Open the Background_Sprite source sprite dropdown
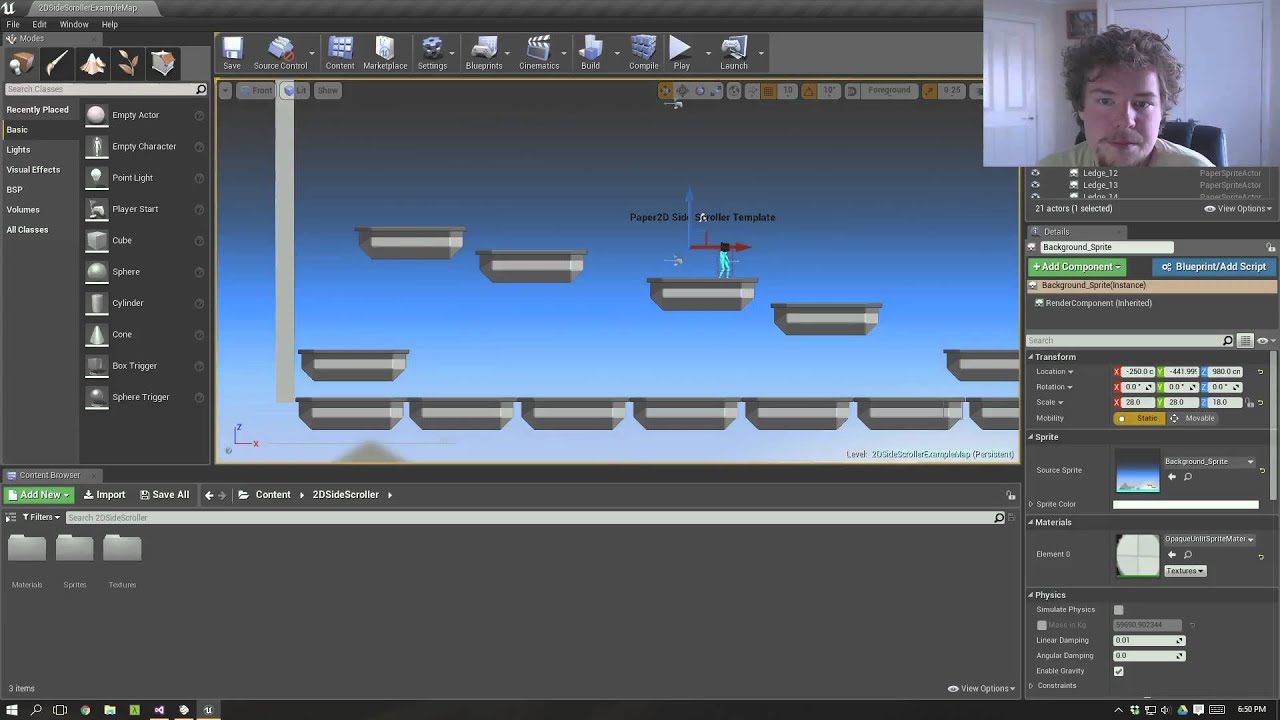 (x=1208, y=462)
